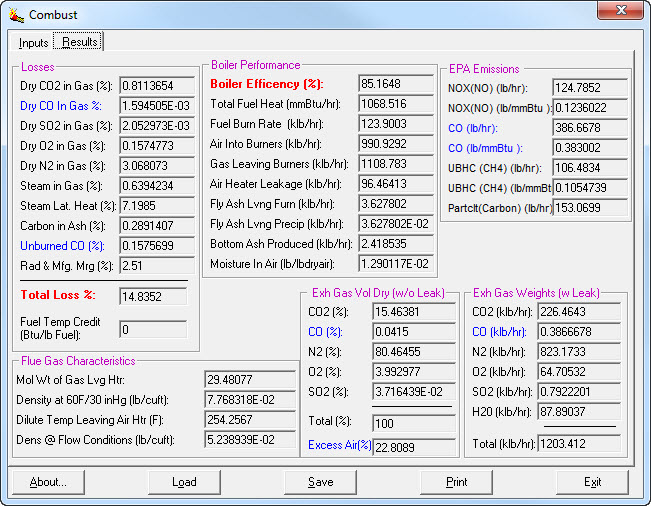Select the Fly Ash Lvng Precip field
The width and height of the screenshot is (651, 506).
(396, 224)
